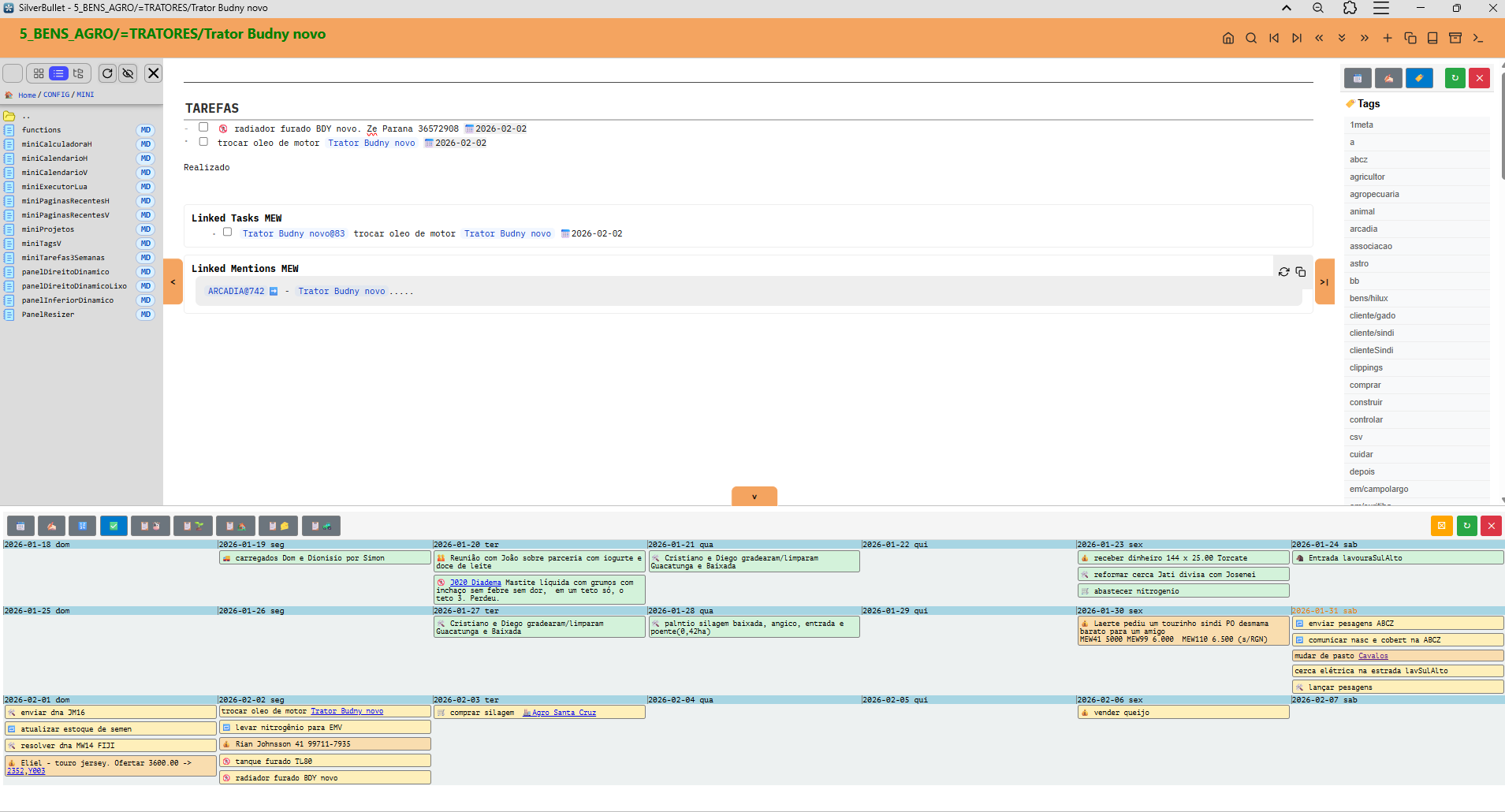Click the blue tag button in right panel
This screenshot has height=812, width=1505.
coord(1418,78)
